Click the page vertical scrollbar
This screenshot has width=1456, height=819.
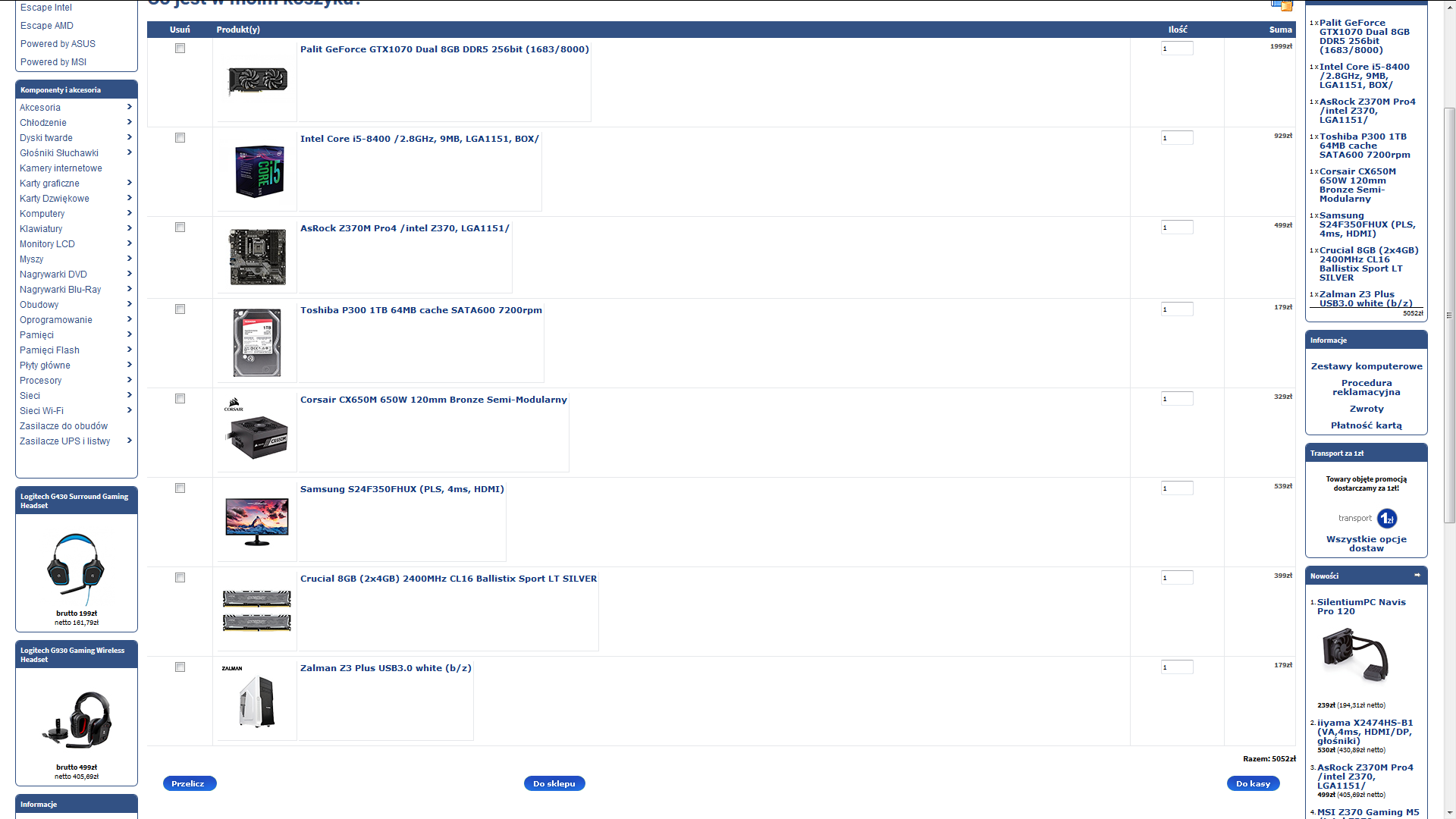coord(1450,315)
